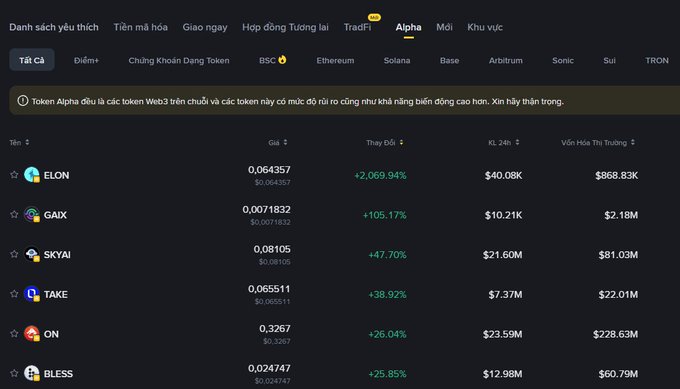
Task: Click SKYAI volume $21.60M
Action: tap(503, 255)
